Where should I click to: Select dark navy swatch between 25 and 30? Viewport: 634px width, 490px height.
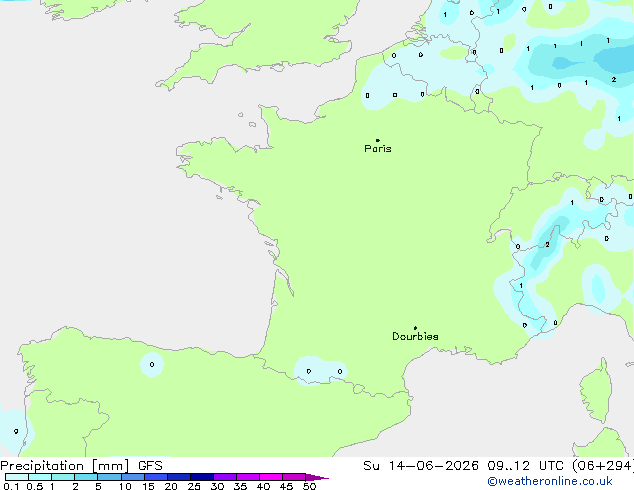202,477
